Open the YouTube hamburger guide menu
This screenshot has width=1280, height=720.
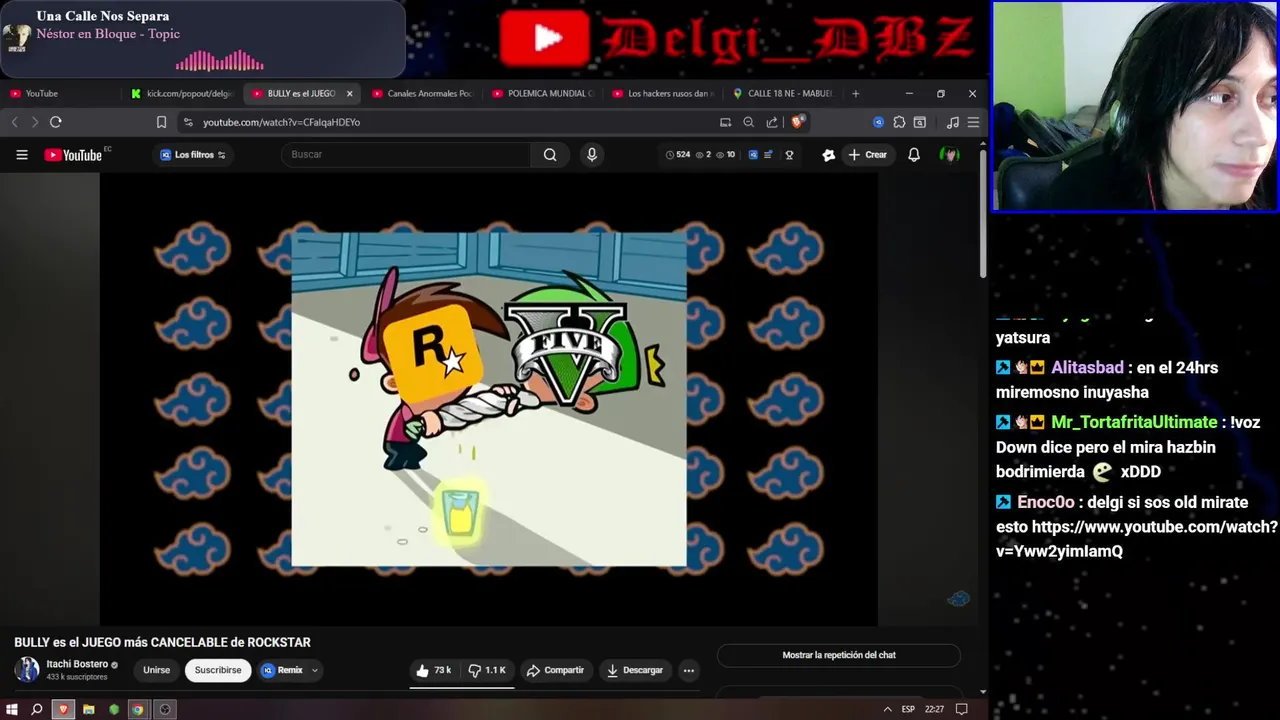coord(22,155)
